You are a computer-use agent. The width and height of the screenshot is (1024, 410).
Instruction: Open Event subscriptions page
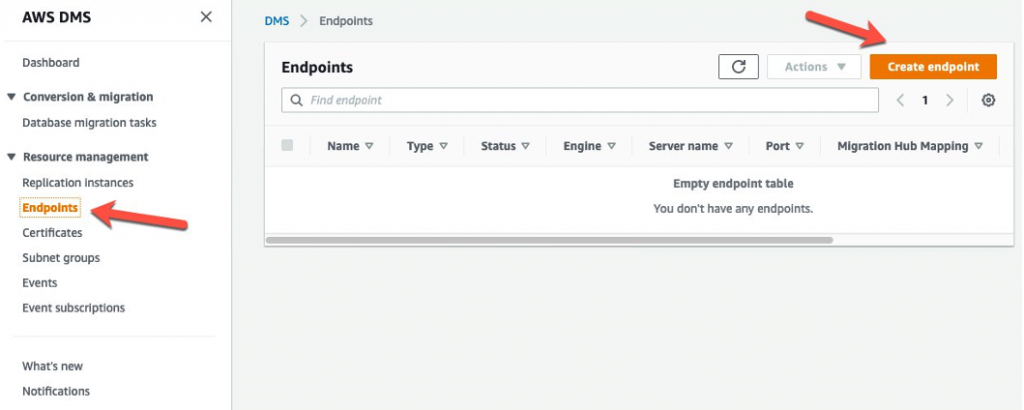pyautogui.click(x=73, y=308)
